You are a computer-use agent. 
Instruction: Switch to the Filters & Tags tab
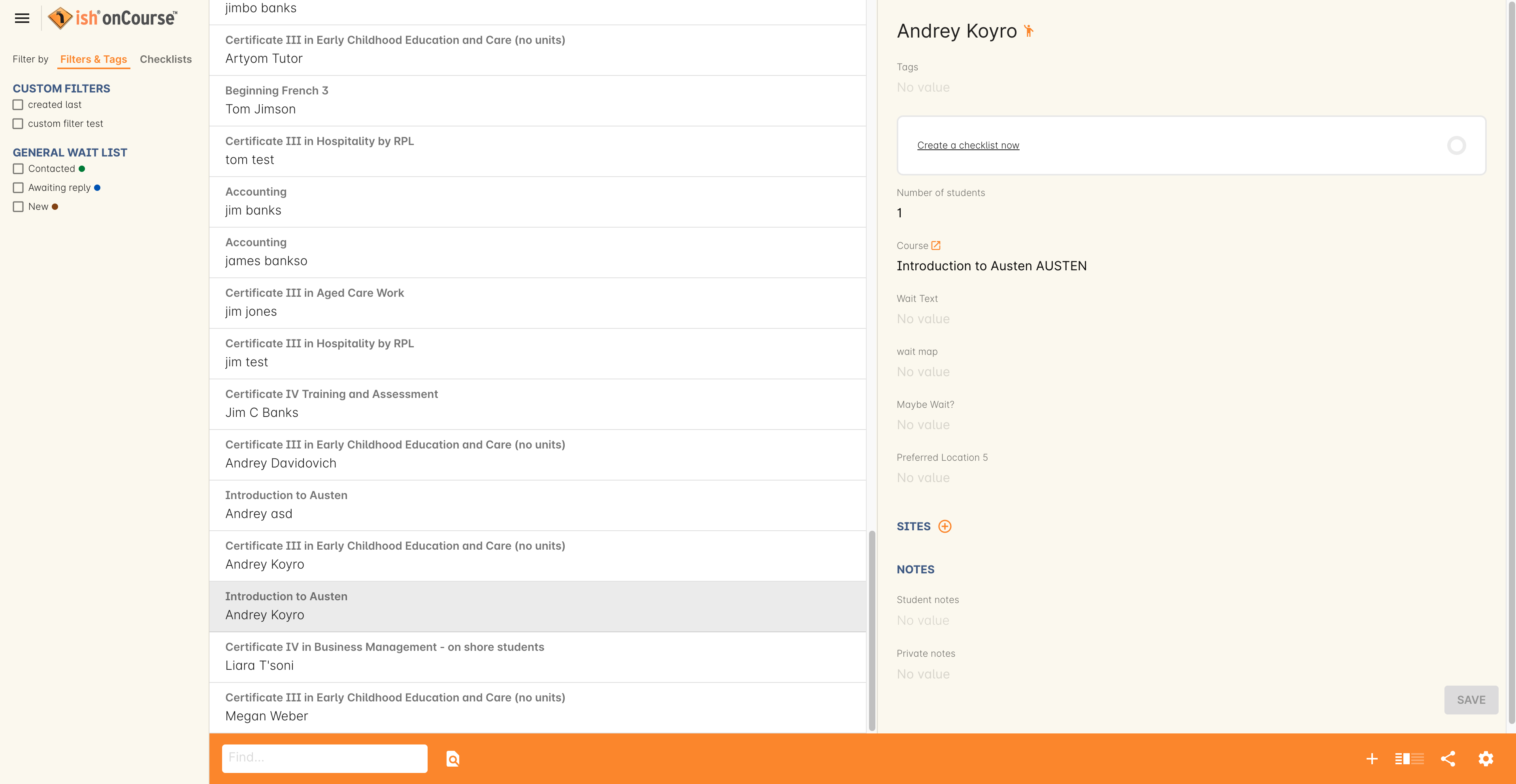(94, 59)
